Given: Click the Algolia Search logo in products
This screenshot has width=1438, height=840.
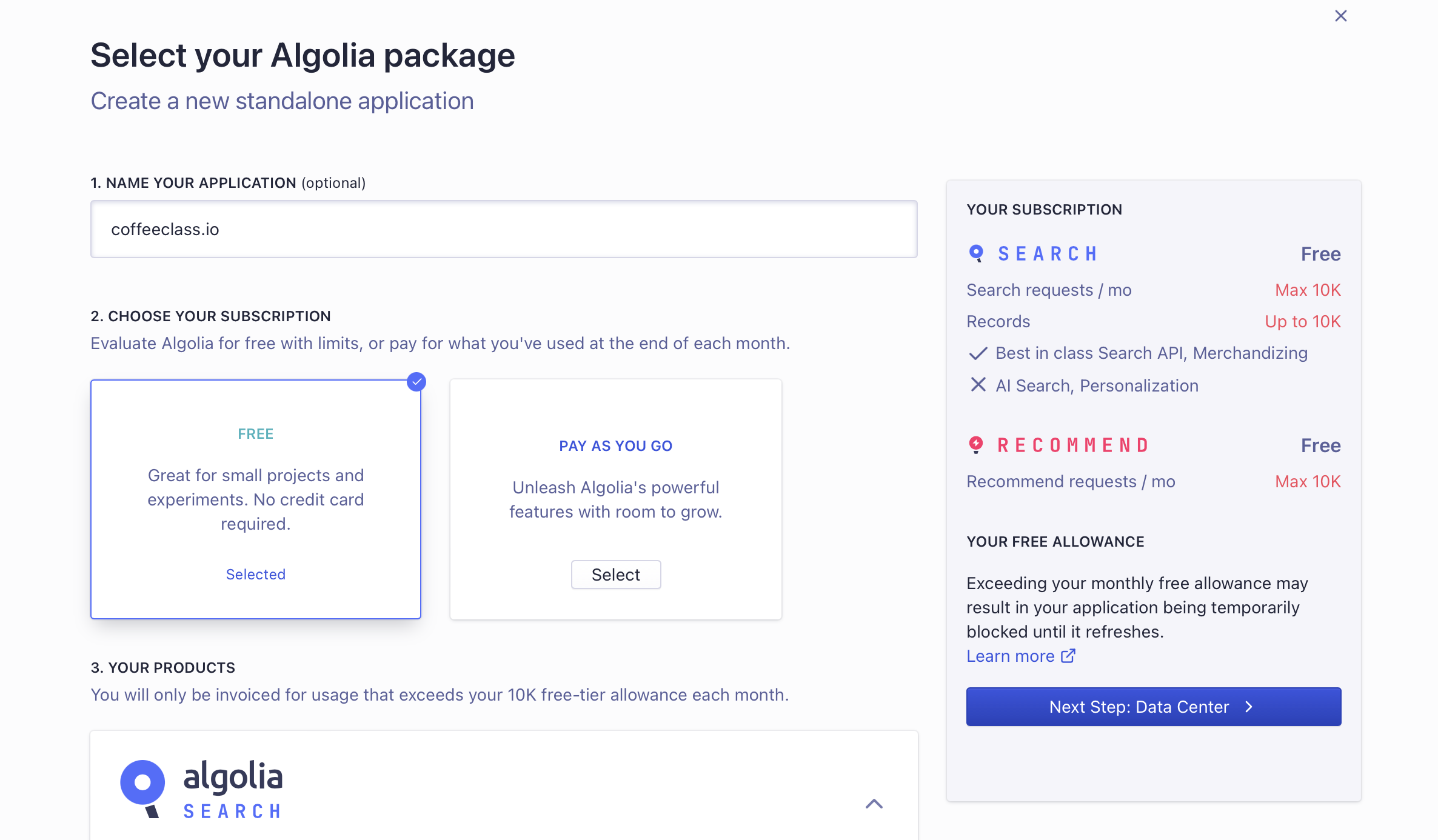Looking at the screenshot, I should (202, 789).
